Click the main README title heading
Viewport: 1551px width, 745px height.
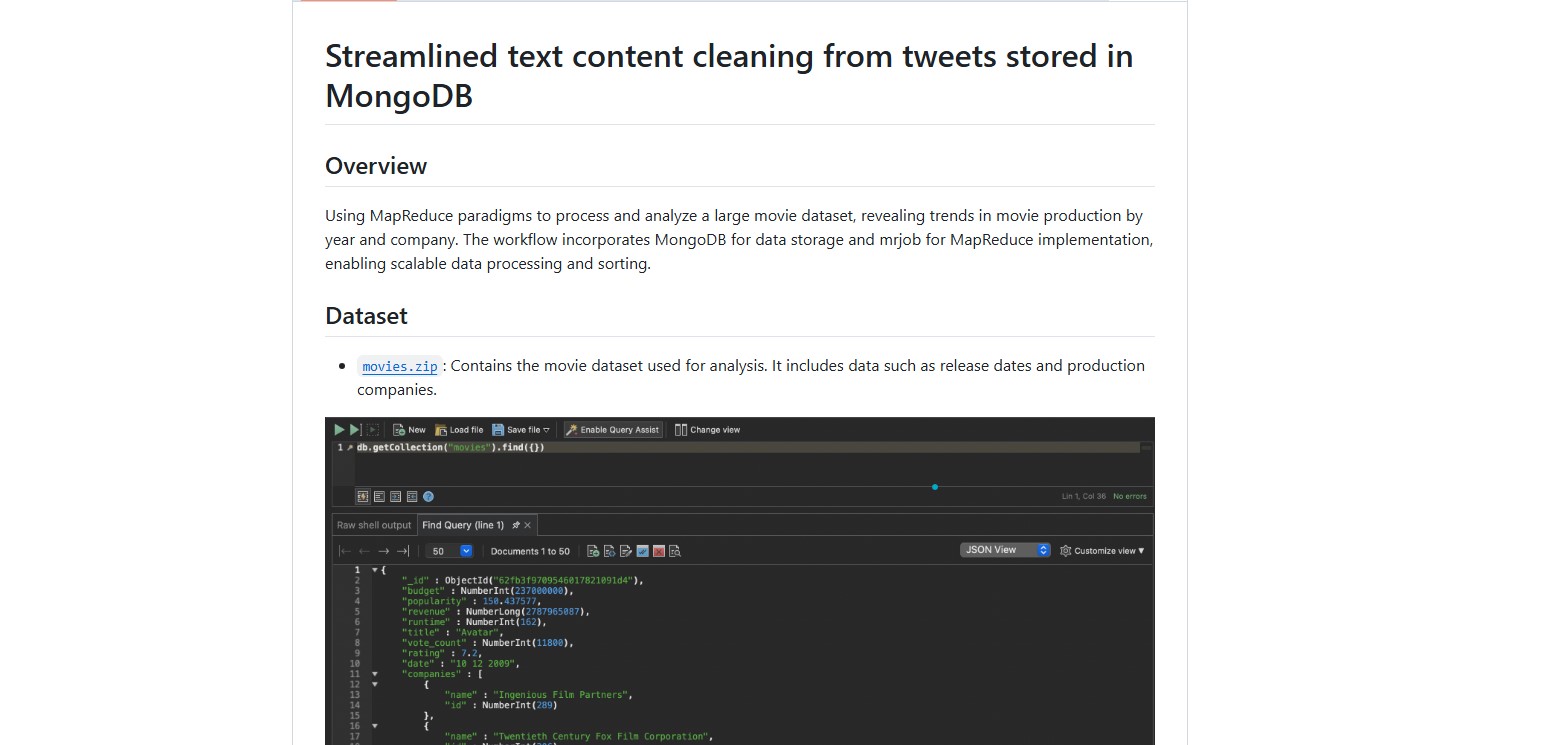coord(729,76)
